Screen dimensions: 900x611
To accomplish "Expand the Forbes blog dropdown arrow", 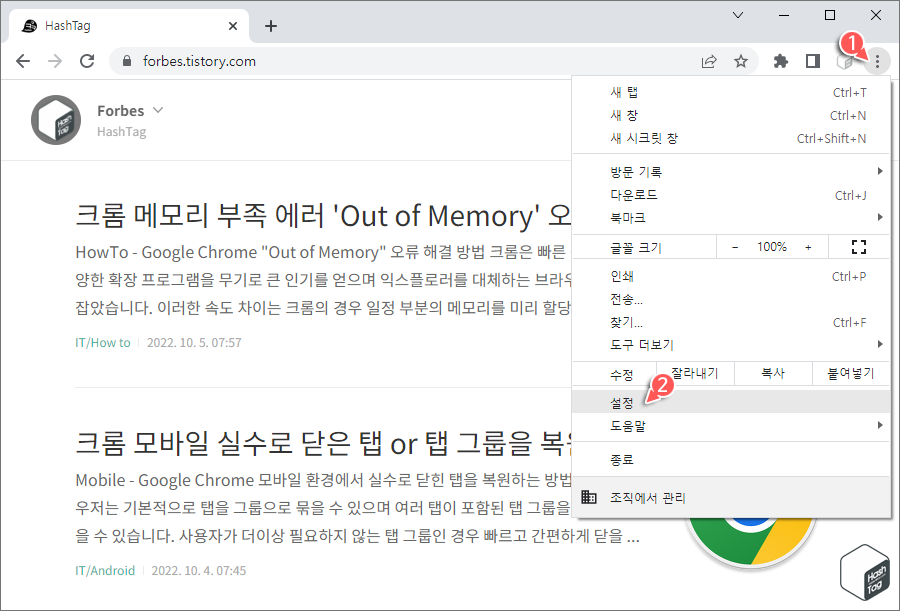I will point(158,111).
